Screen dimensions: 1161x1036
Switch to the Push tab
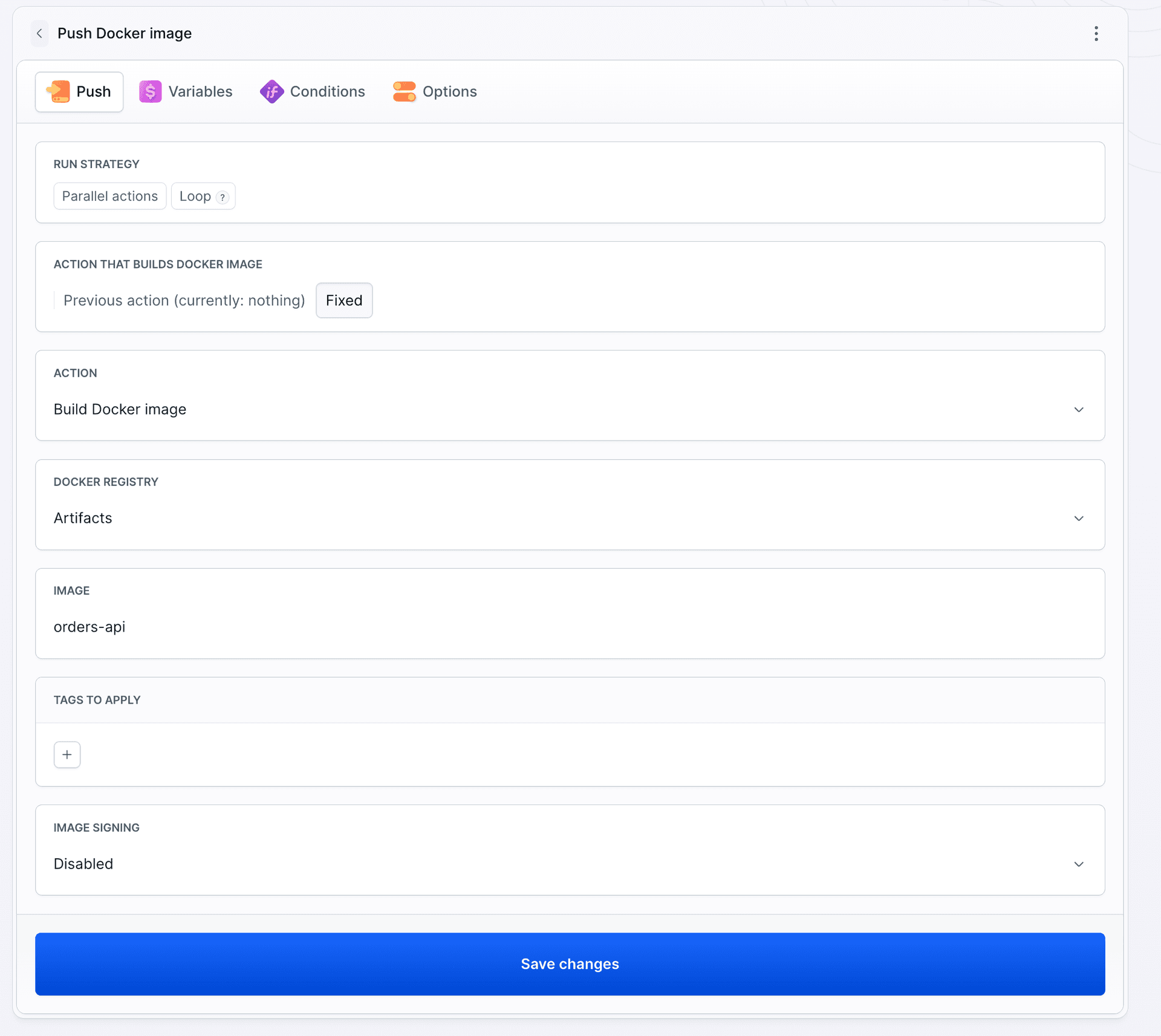tap(79, 92)
